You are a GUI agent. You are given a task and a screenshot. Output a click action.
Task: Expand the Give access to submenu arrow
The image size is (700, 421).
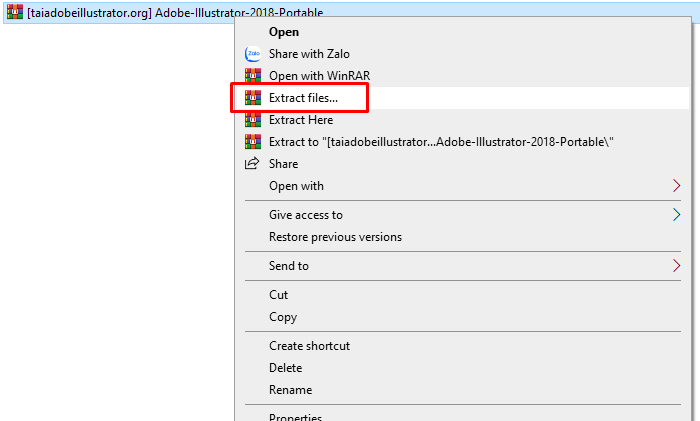(x=676, y=215)
